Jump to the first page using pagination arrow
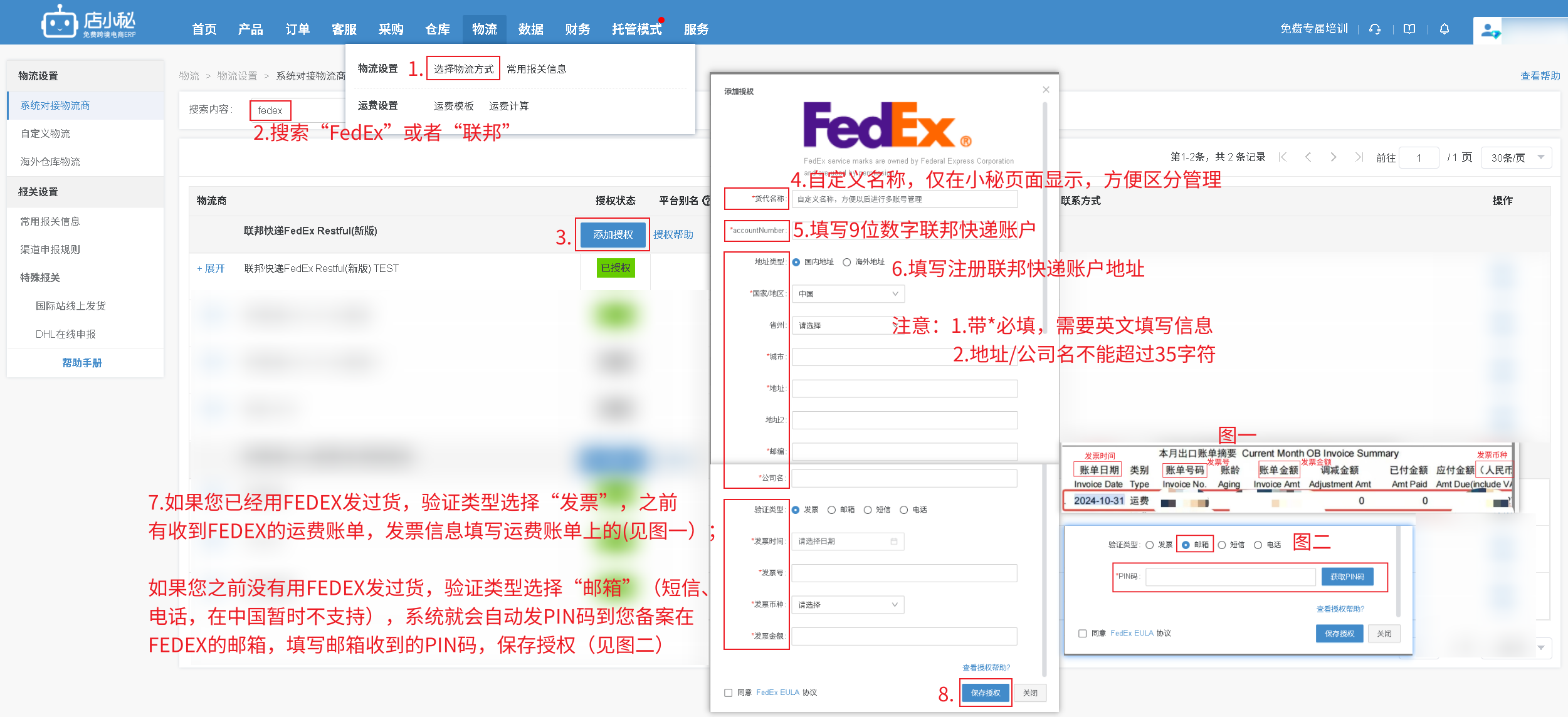This screenshot has height=717, width=1568. pos(1283,157)
